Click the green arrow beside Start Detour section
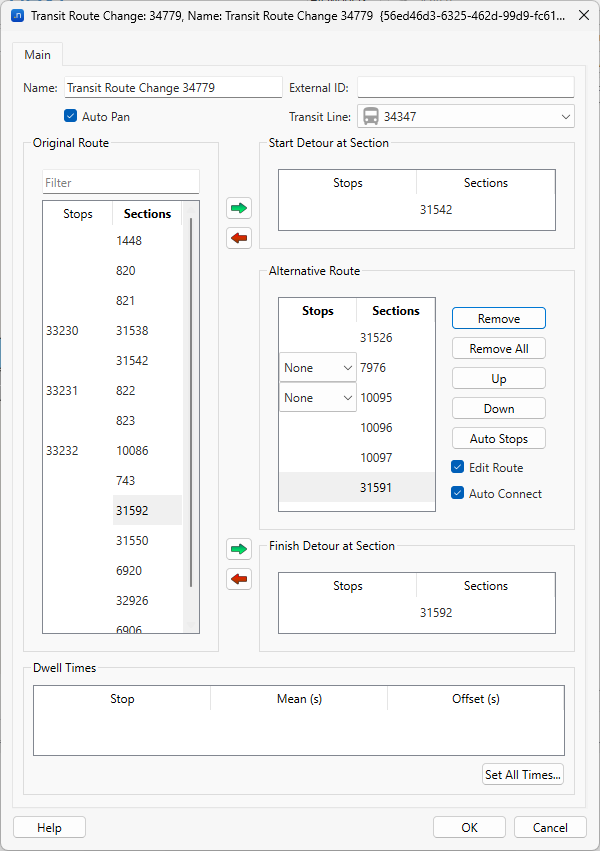600x851 pixels. [x=239, y=208]
